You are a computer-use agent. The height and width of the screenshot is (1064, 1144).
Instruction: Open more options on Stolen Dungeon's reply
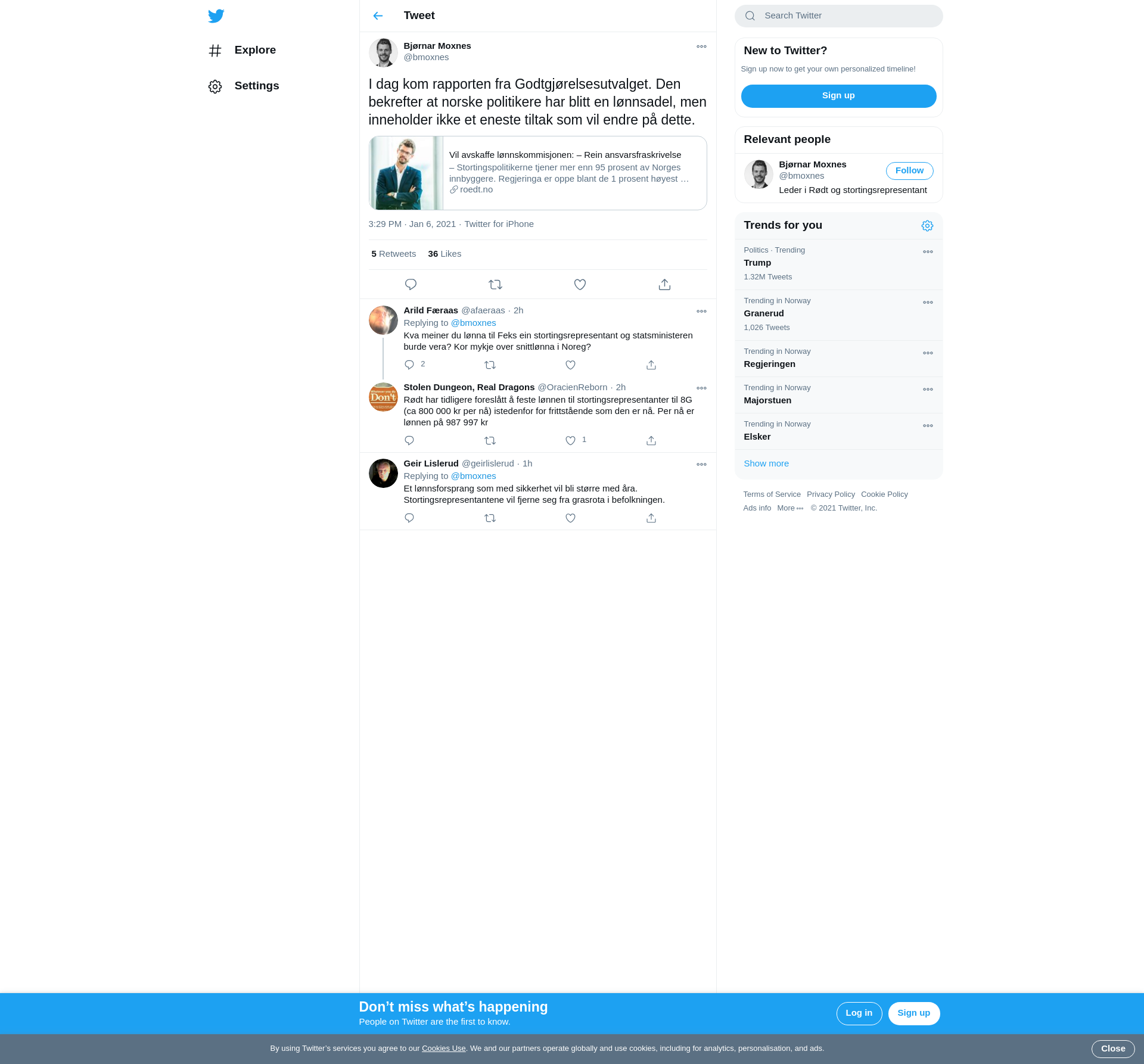(x=701, y=388)
